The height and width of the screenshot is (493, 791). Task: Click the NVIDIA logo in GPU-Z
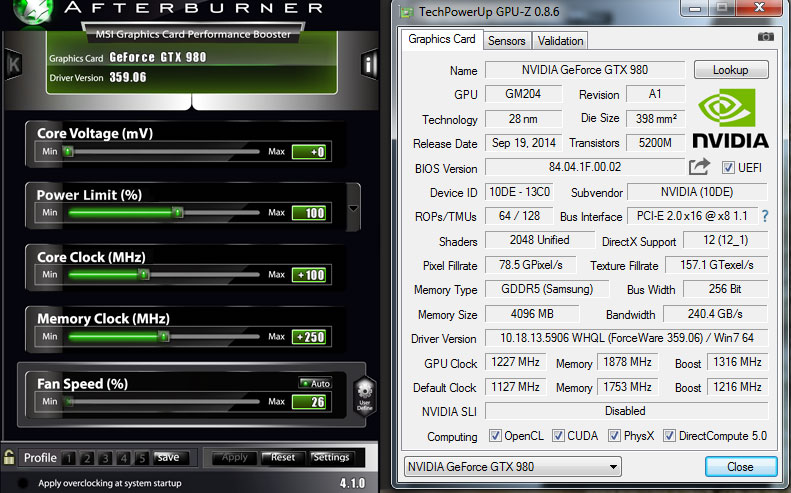[x=730, y=119]
